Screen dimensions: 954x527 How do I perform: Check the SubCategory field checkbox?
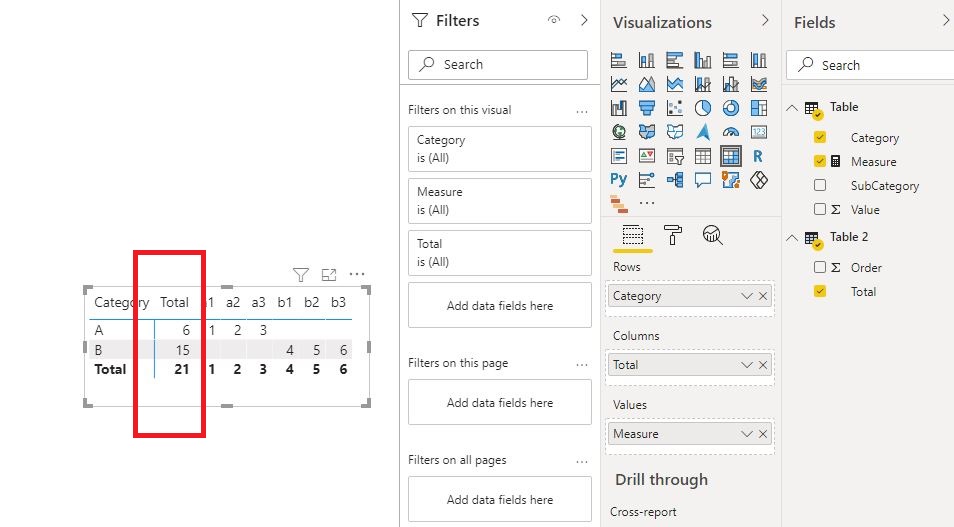pyautogui.click(x=820, y=185)
